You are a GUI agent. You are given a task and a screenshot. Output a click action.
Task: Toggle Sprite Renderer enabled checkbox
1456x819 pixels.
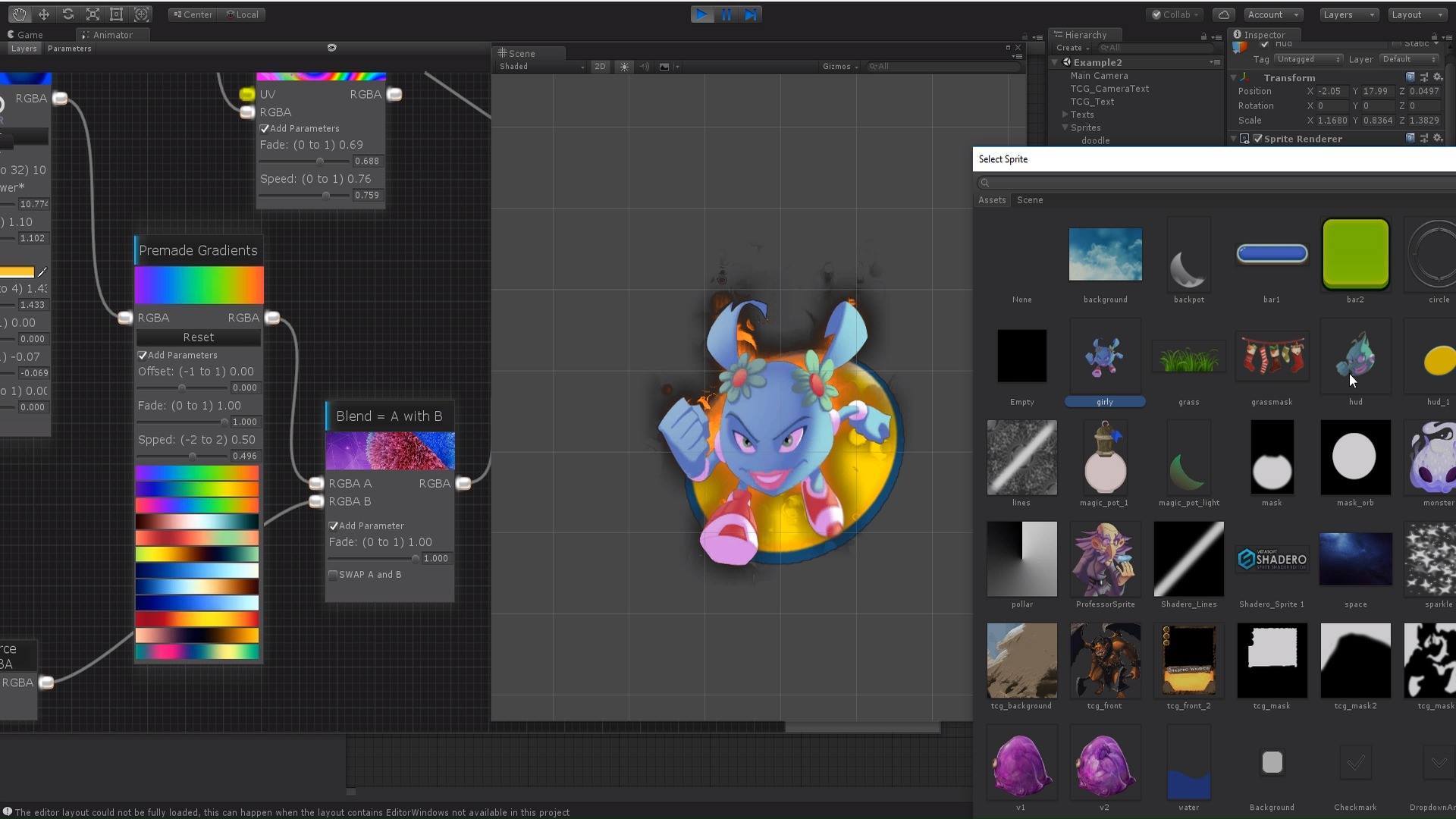[x=1258, y=139]
